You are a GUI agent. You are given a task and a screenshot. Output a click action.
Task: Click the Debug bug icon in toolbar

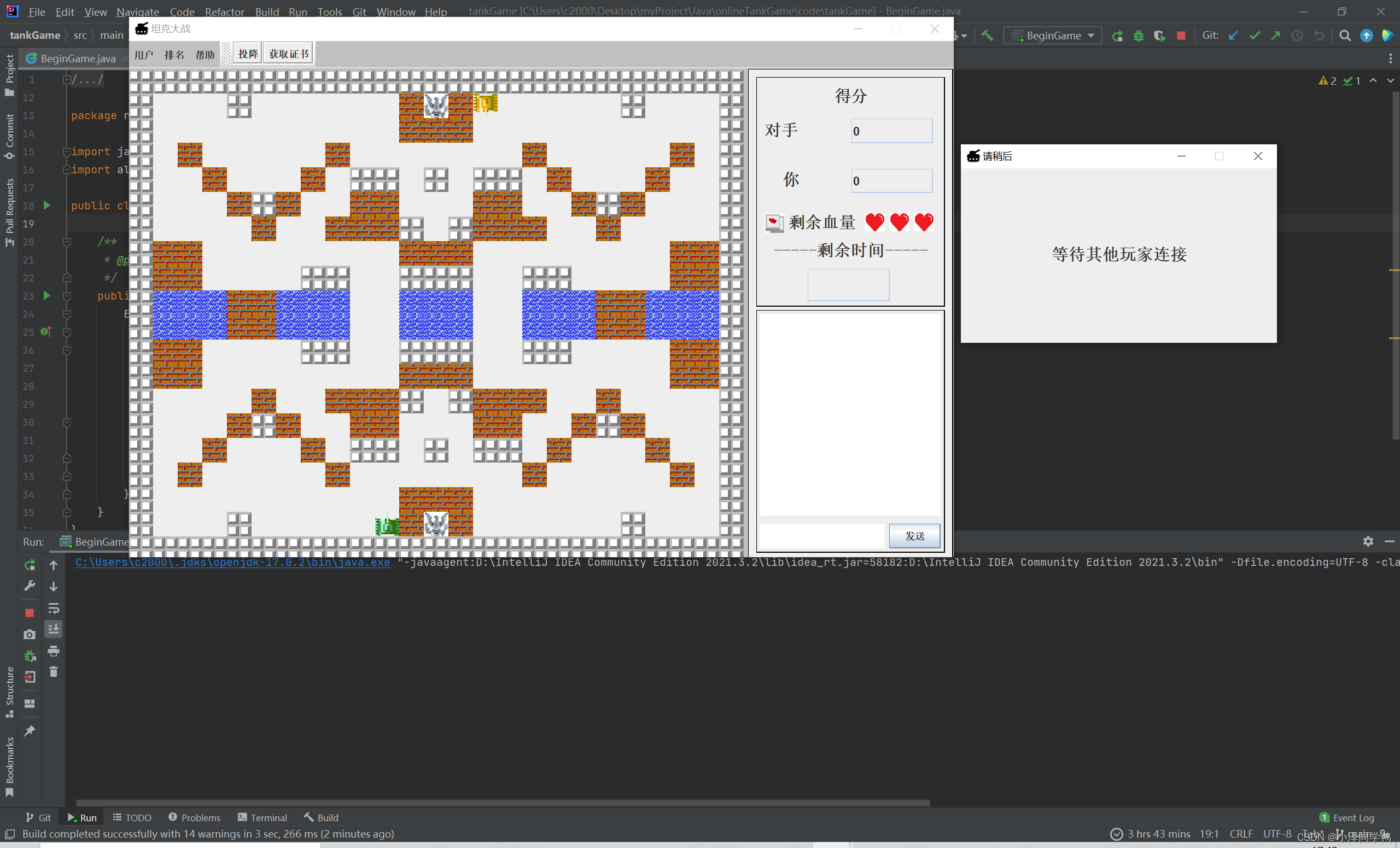[x=1138, y=36]
